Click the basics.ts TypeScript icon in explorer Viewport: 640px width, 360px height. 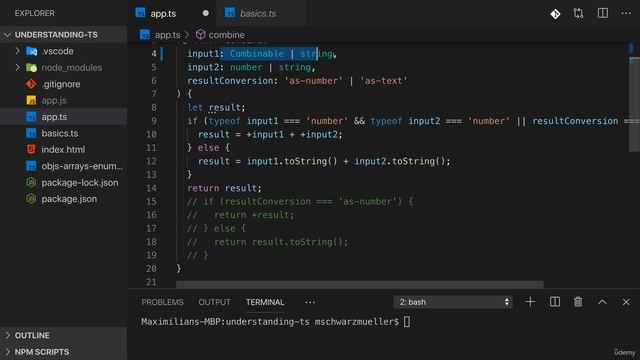pos(31,133)
